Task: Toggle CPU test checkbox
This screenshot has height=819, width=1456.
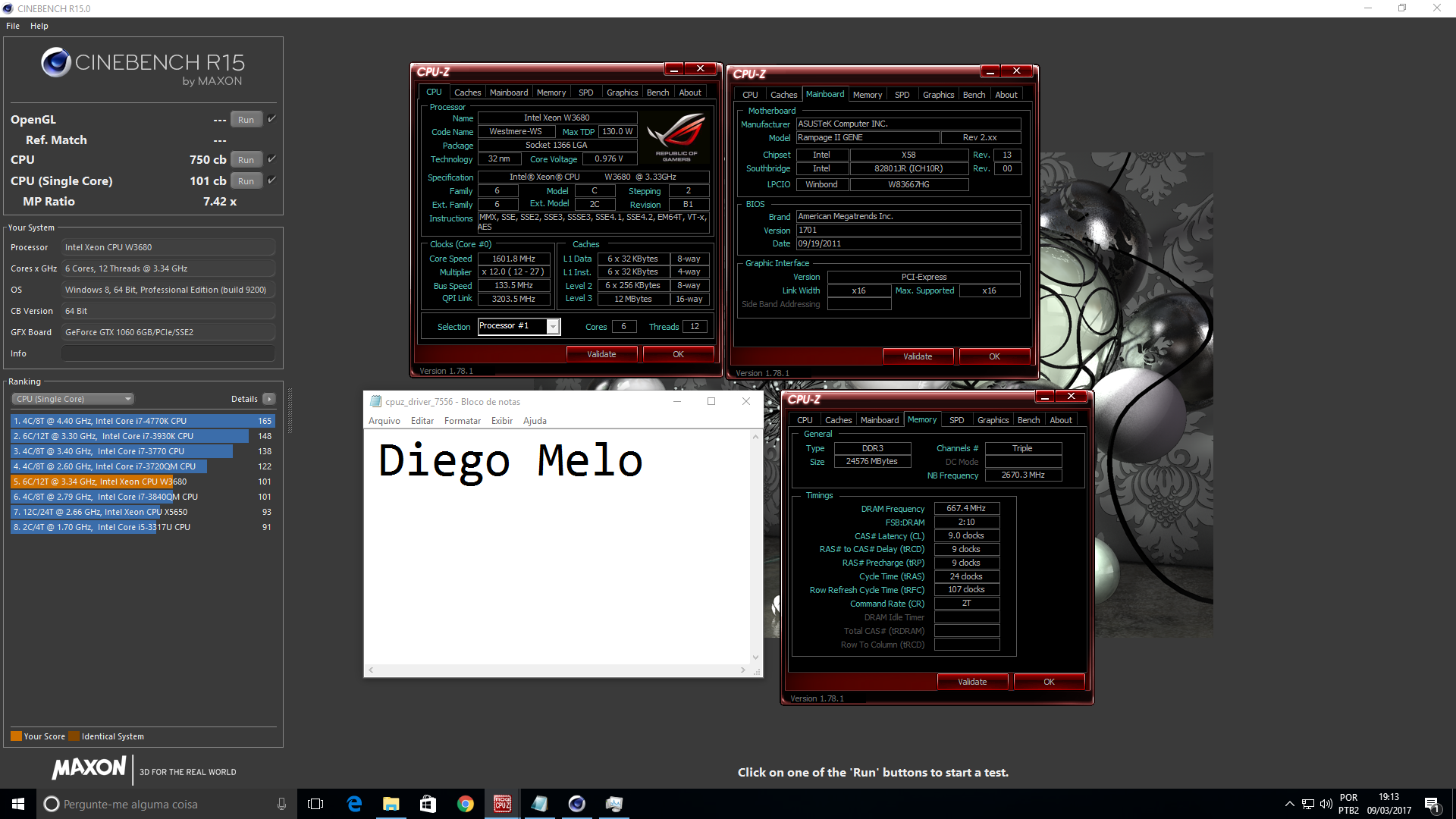Action: pos(271,159)
